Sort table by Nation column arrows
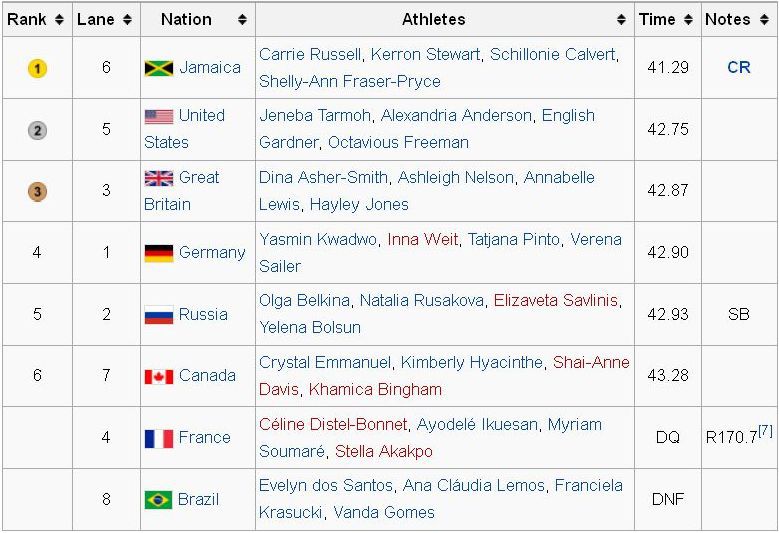 click(242, 20)
